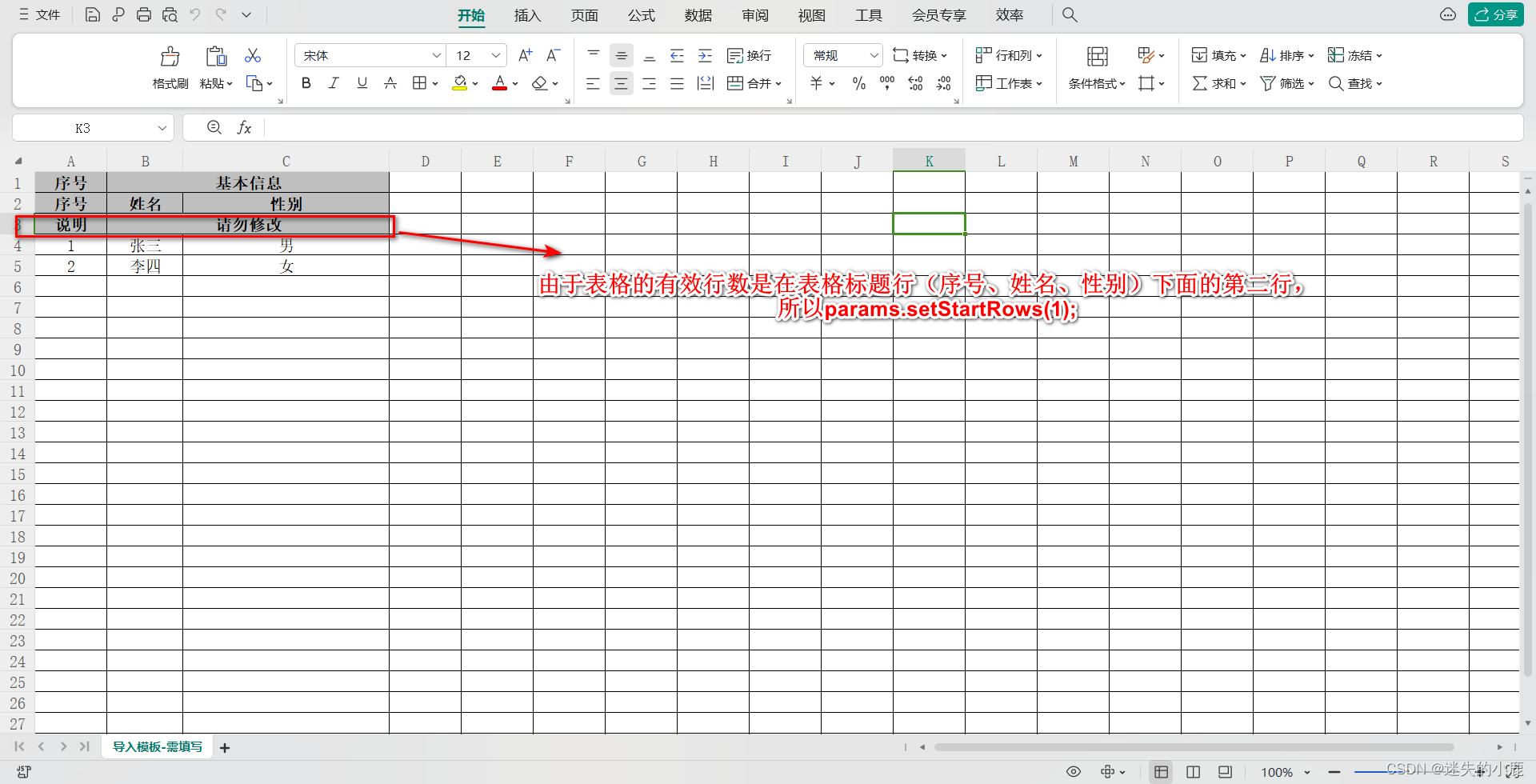Image resolution: width=1536 pixels, height=784 pixels.
Task: Click the zoom magnifier icon beside the fx button
Action: (x=214, y=127)
